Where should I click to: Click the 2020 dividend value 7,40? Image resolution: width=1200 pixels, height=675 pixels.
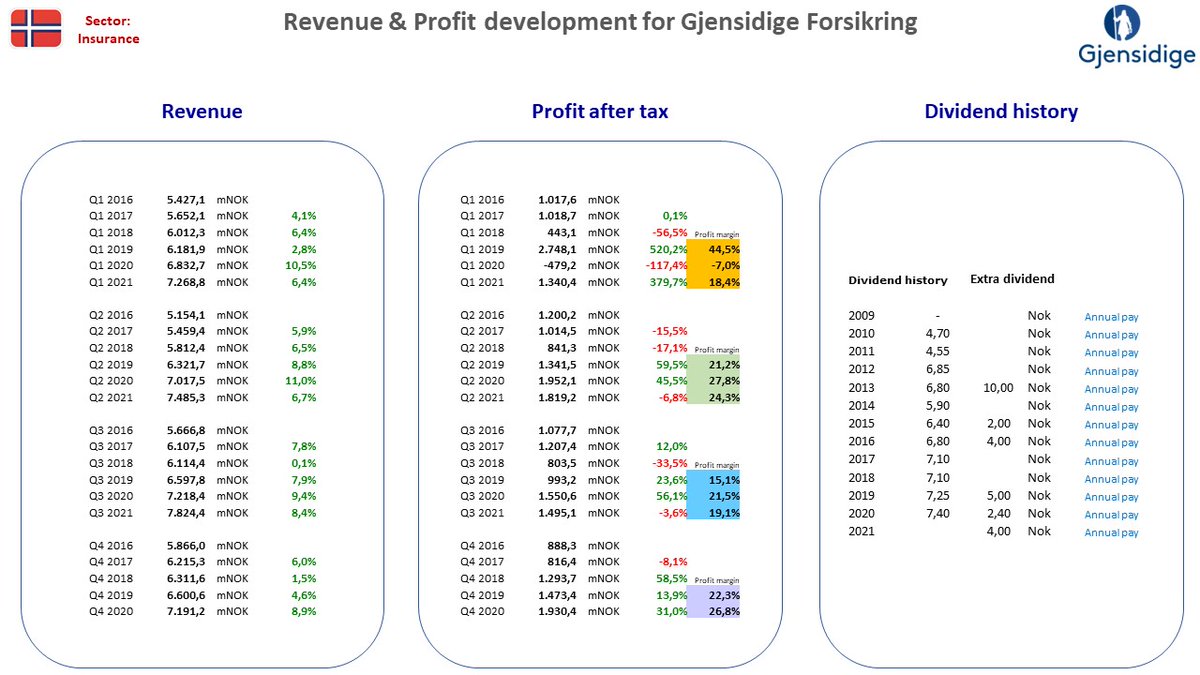click(x=938, y=513)
